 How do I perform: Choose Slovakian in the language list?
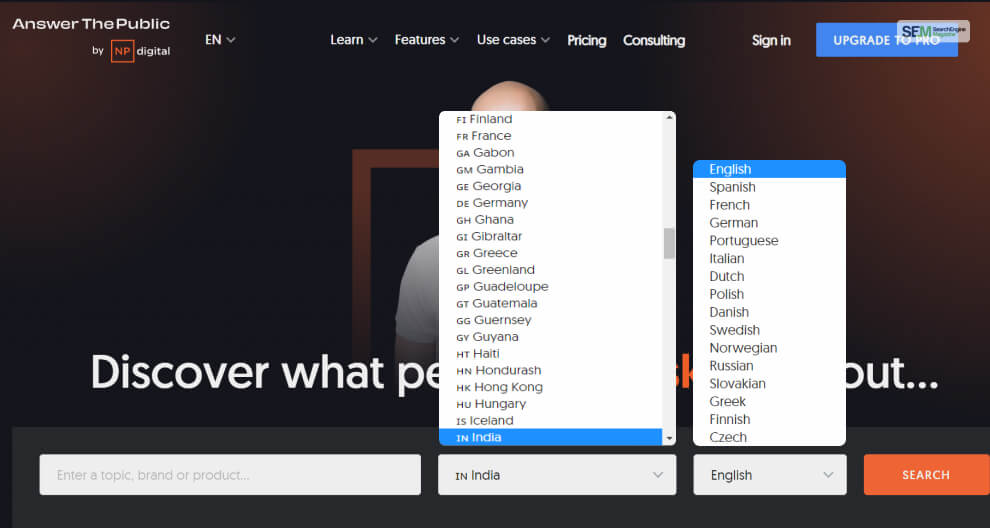pos(769,383)
